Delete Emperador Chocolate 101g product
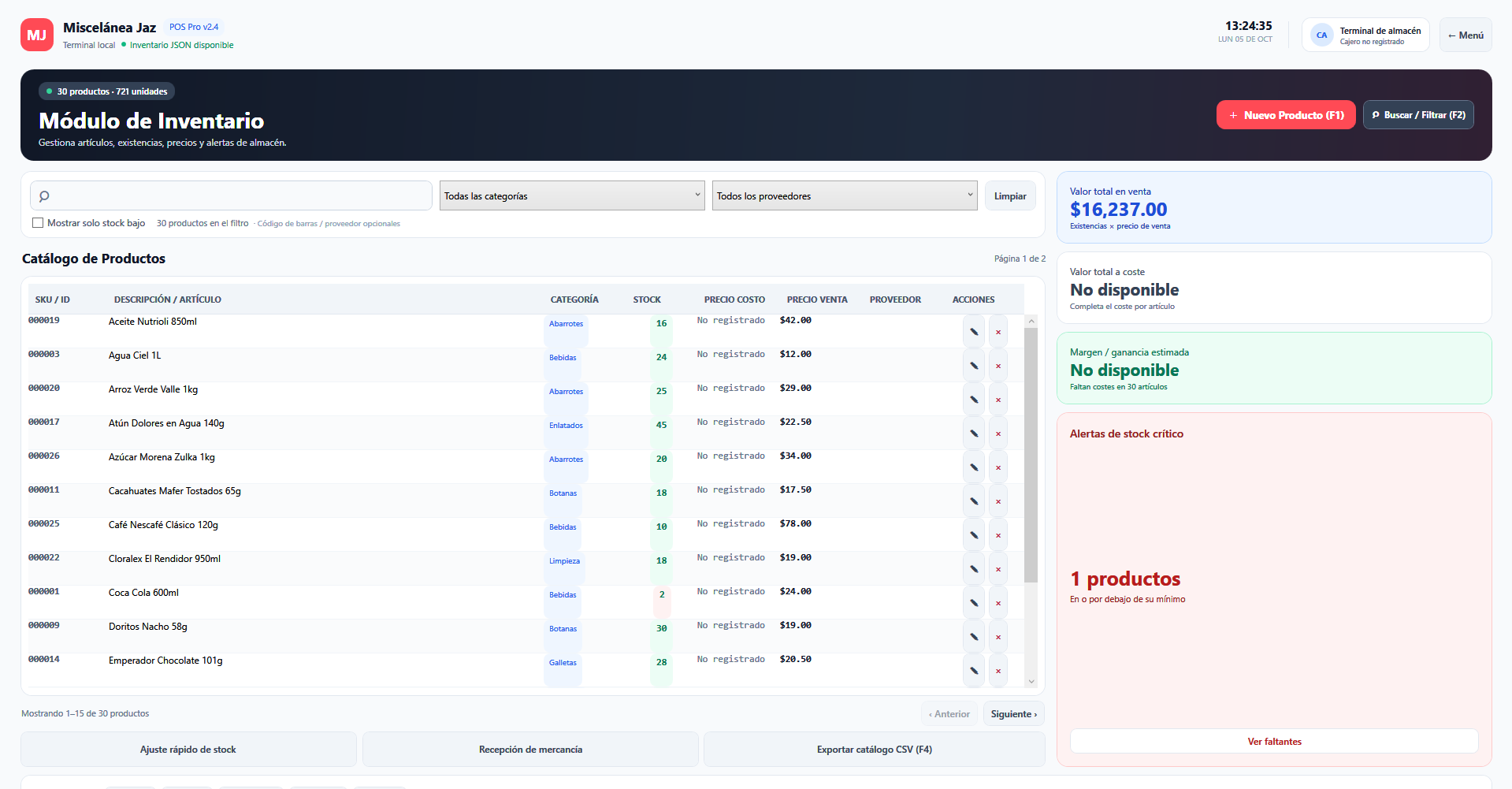1512x789 pixels. 998,671
